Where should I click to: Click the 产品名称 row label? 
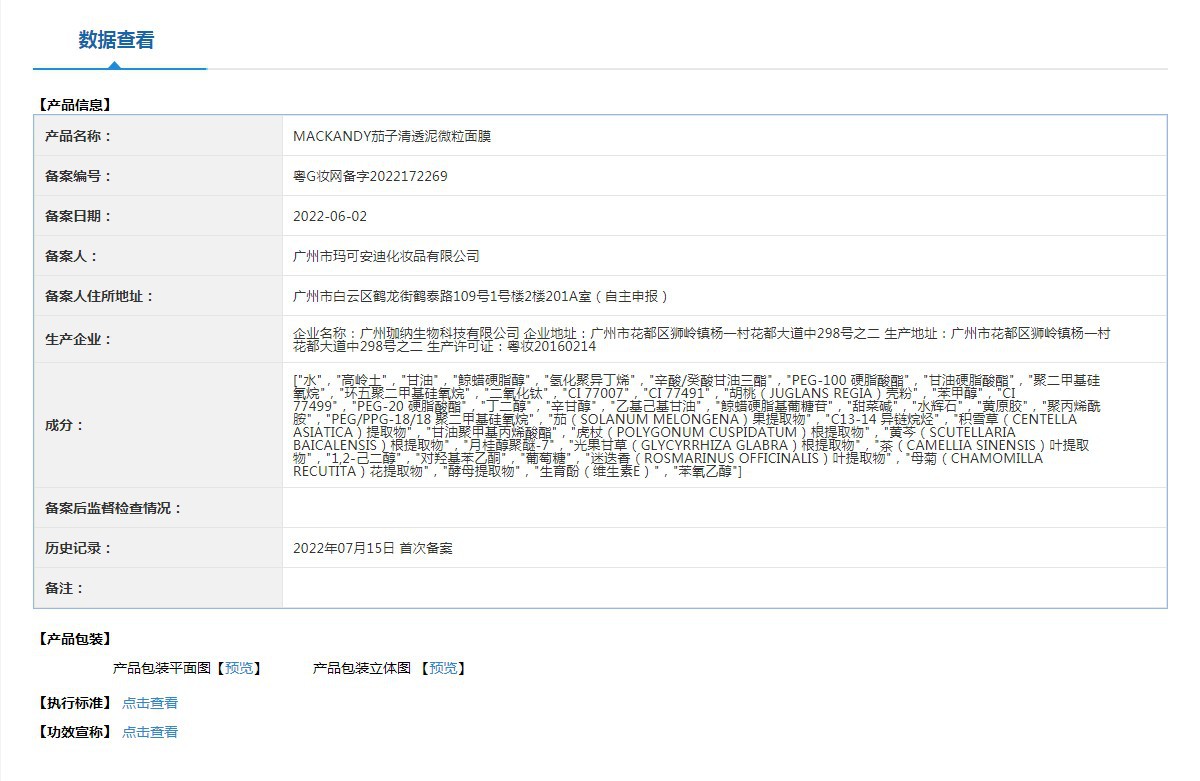[79, 136]
